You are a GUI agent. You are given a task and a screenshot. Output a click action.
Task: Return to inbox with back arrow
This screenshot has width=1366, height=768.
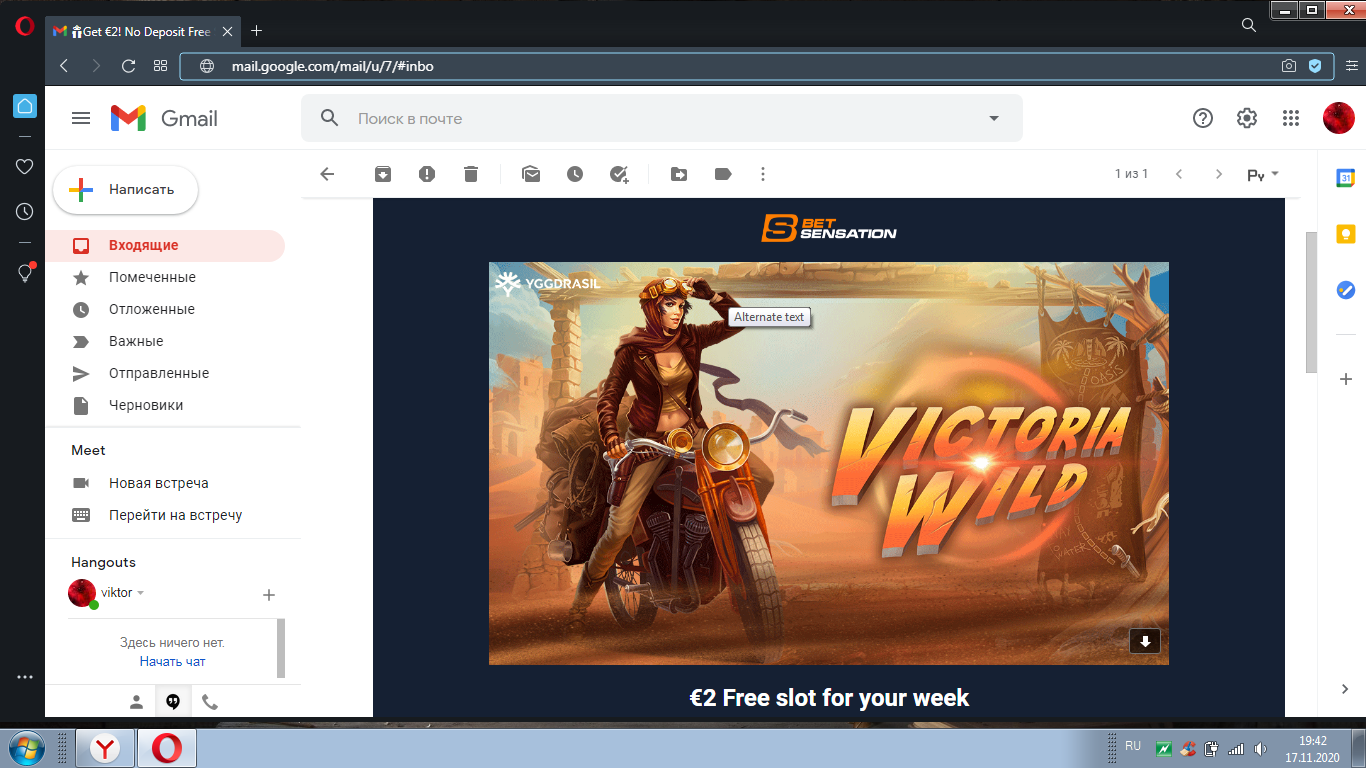point(327,174)
